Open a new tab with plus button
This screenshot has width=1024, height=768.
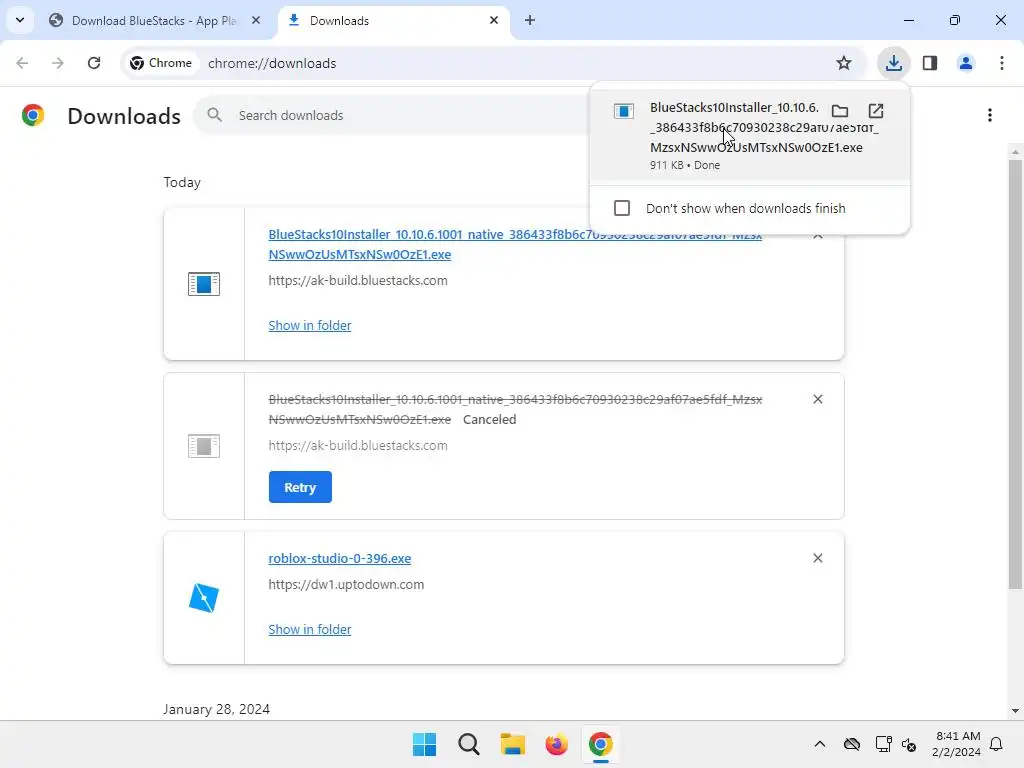[x=530, y=21]
